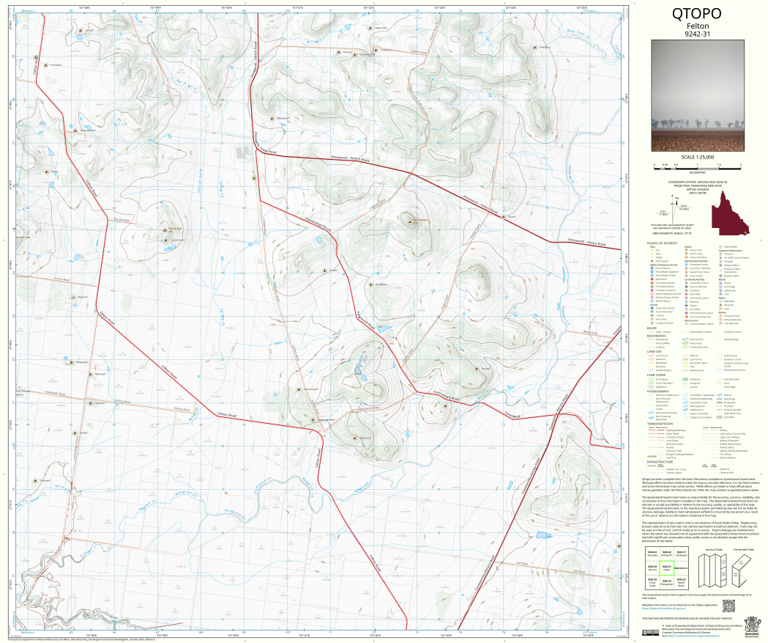Click the LAND USE legend heading

[x=652, y=351]
